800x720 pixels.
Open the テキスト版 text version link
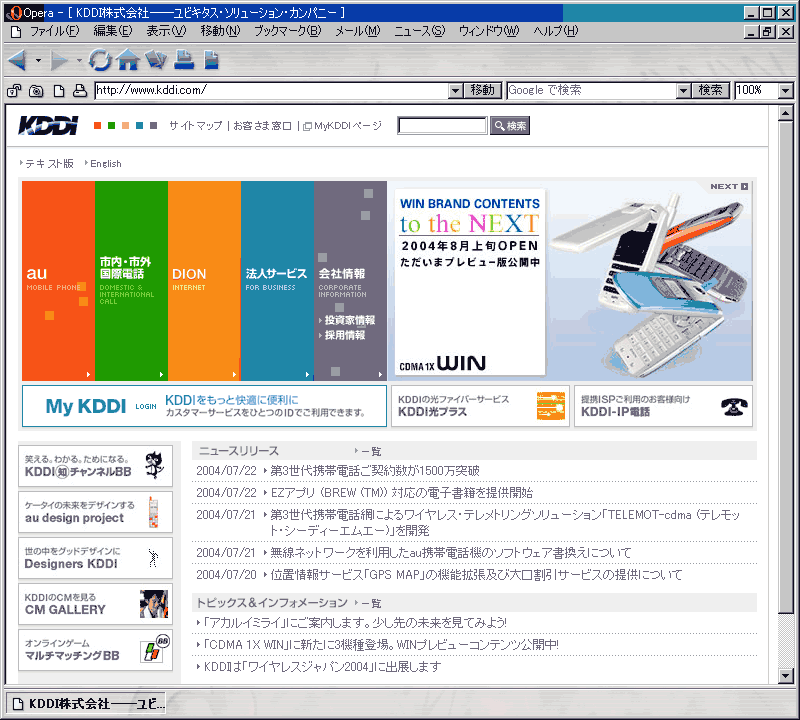coord(49,164)
